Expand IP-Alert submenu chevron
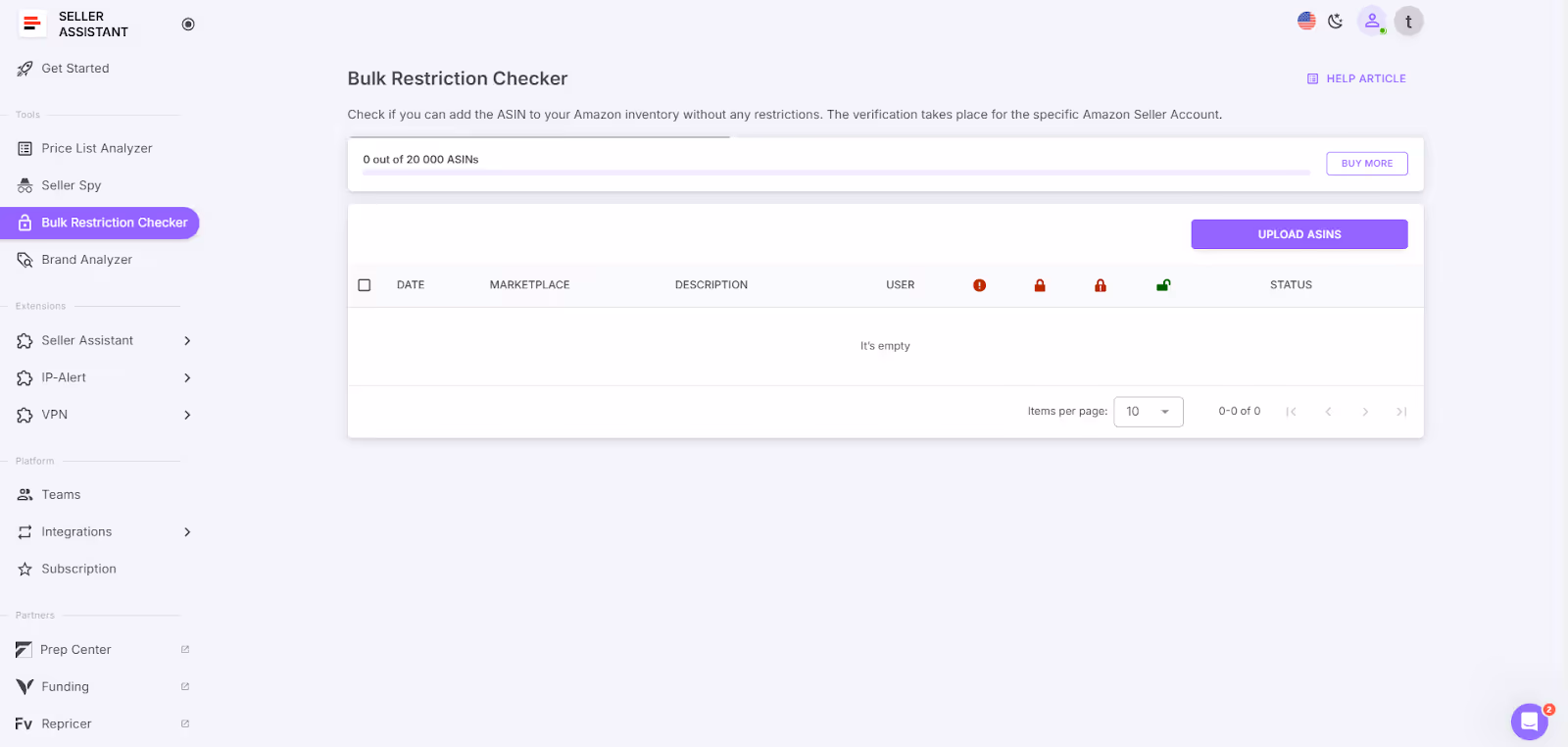 [187, 378]
